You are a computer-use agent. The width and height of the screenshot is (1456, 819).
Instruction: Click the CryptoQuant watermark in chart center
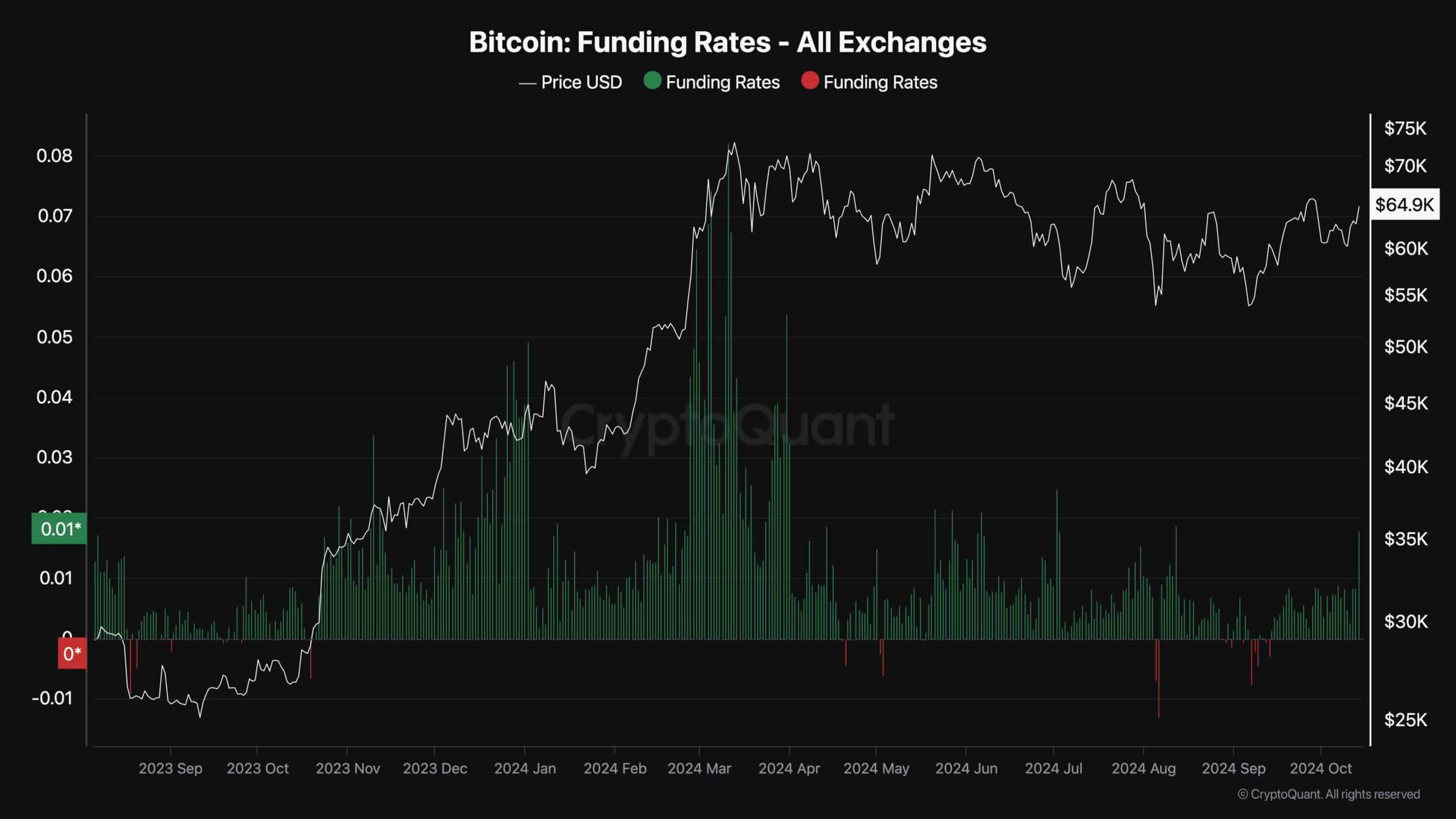click(x=727, y=424)
